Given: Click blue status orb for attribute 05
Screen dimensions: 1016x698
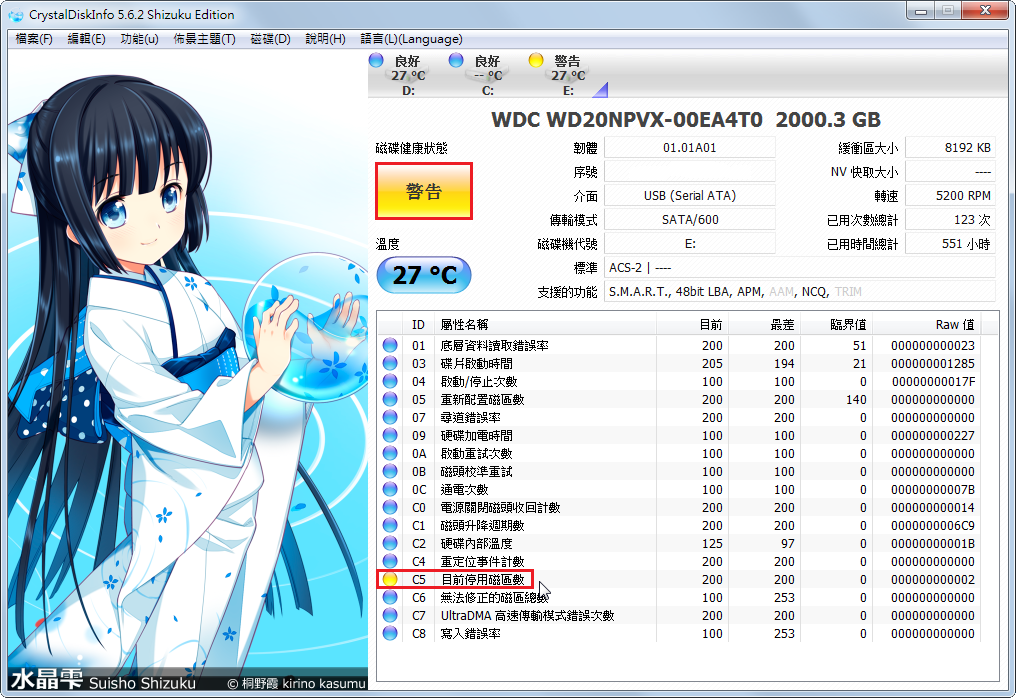Looking at the screenshot, I should (x=390, y=399).
